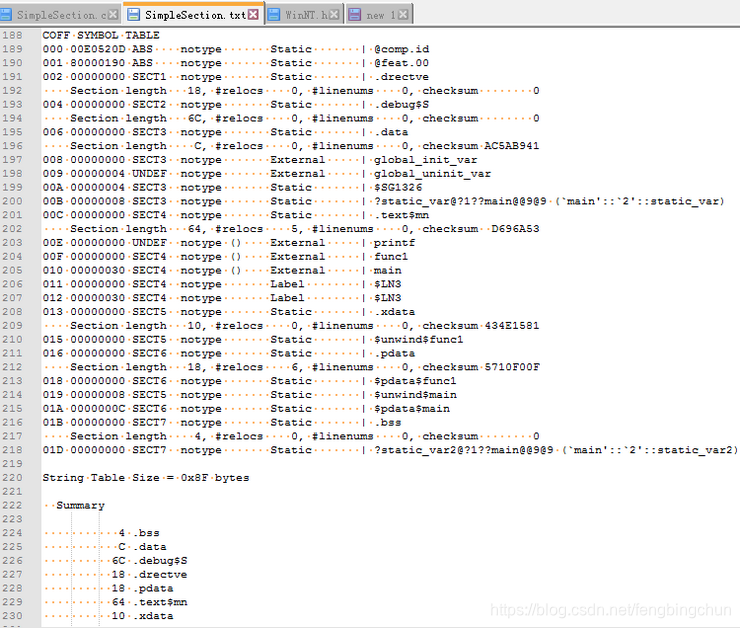740x628 pixels.
Task: Click line number 220 in the margin
Action: 12,477
